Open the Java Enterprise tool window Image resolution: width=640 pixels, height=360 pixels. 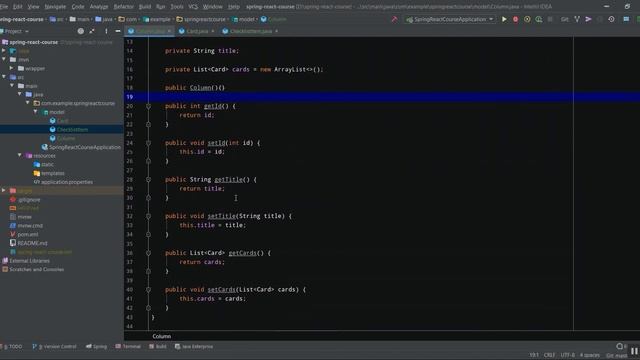pyautogui.click(x=194, y=347)
